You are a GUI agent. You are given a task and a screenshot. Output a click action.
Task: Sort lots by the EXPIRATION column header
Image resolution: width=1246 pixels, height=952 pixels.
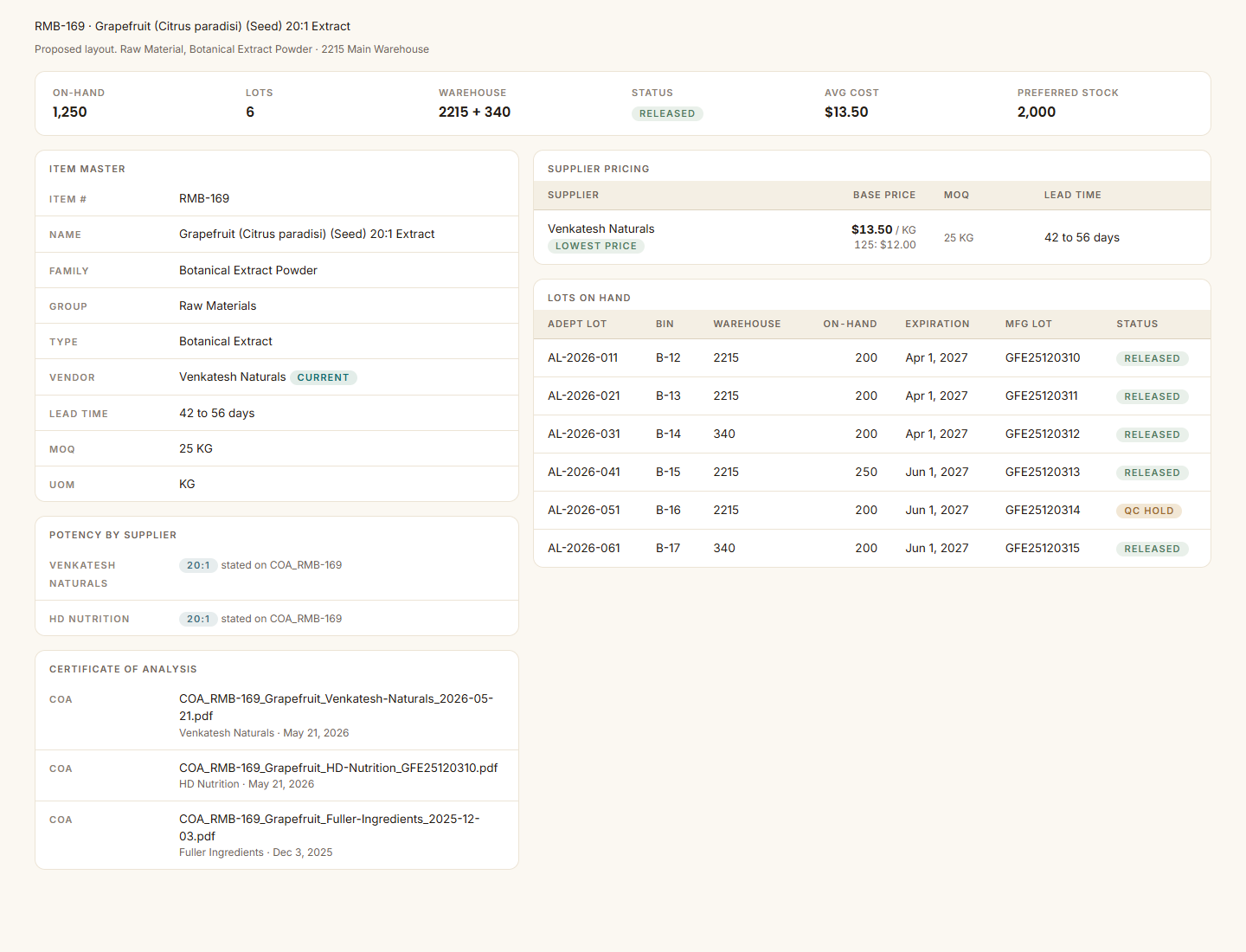pos(937,324)
